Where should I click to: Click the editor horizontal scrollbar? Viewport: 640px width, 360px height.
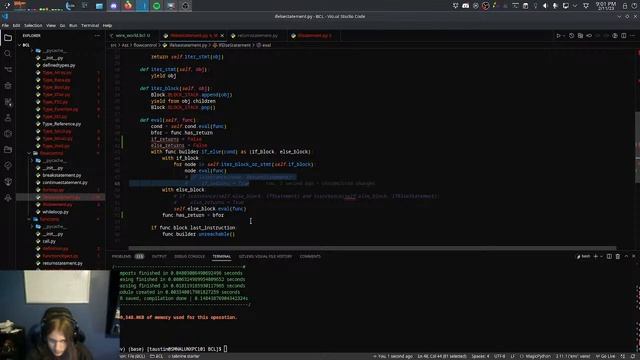(372, 248)
